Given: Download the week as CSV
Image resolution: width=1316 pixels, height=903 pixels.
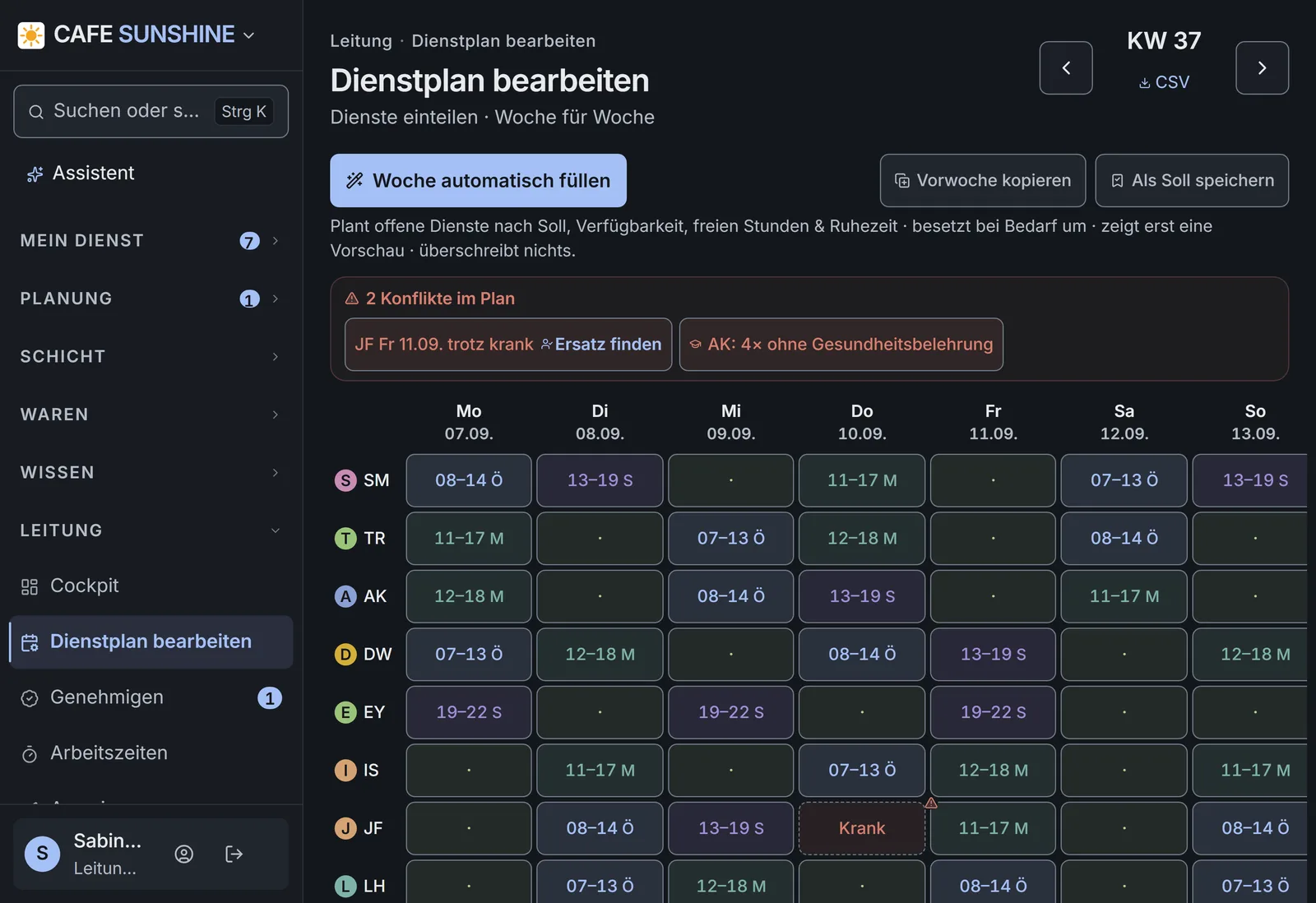Looking at the screenshot, I should (x=1164, y=82).
